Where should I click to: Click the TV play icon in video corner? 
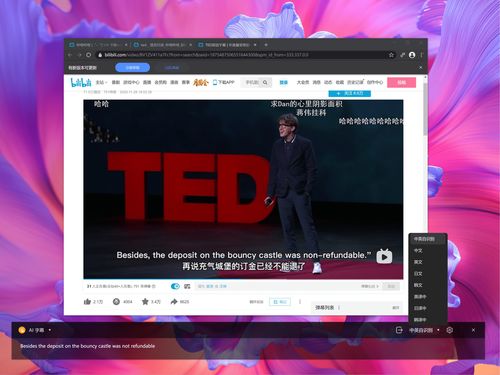coord(384,256)
